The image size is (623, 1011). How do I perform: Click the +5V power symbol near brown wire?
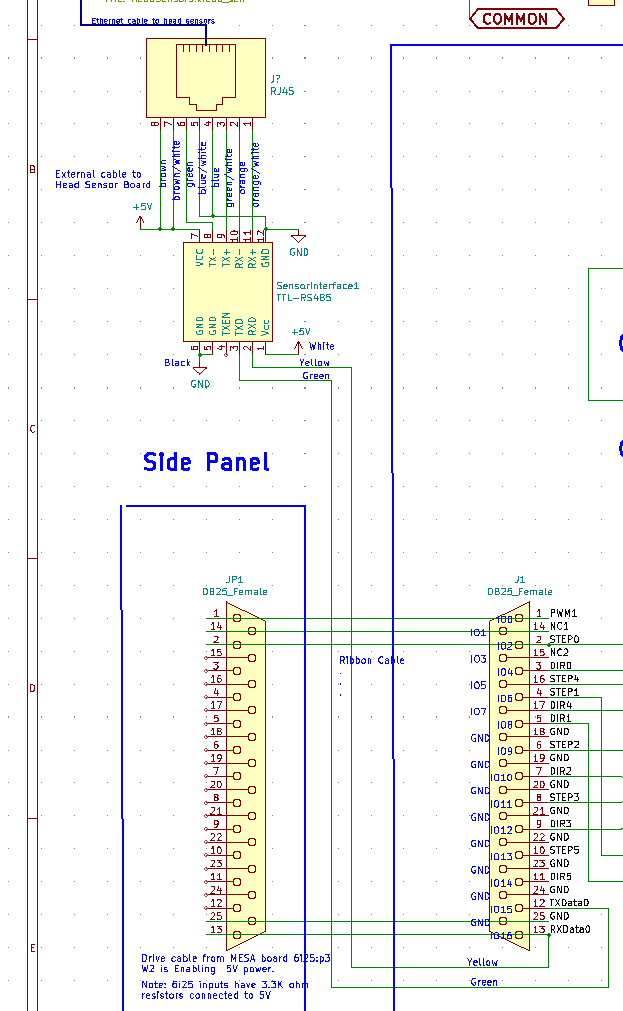(142, 215)
